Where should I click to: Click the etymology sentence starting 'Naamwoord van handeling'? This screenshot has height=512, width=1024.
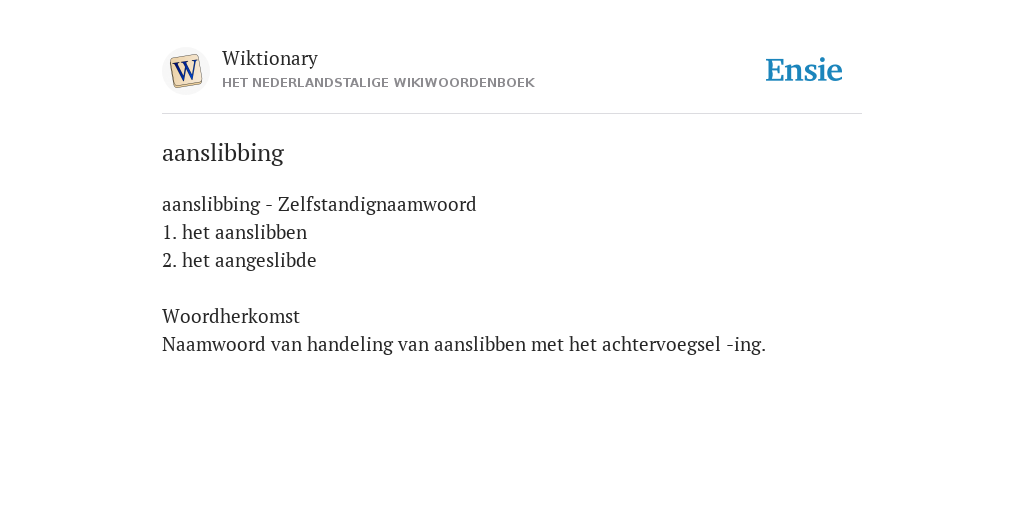pyautogui.click(x=464, y=344)
